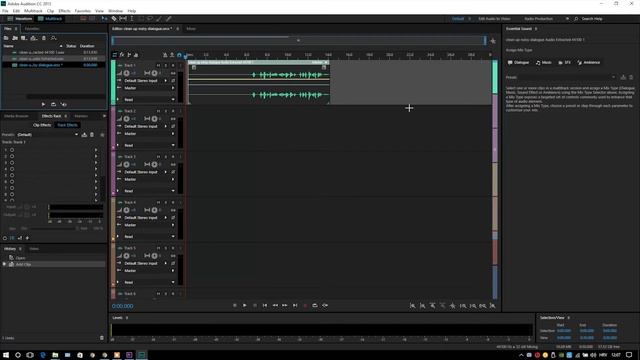
Task: Select the Move tool in the toolbar
Action: pyautogui.click(x=104, y=19)
